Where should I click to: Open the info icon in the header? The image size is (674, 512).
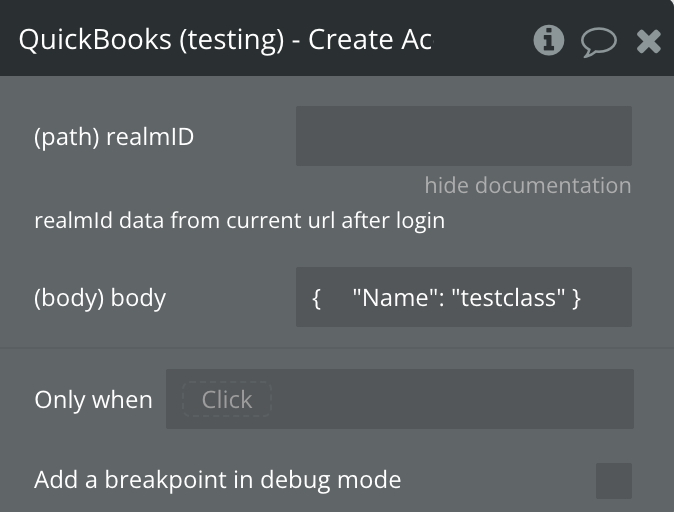click(548, 40)
